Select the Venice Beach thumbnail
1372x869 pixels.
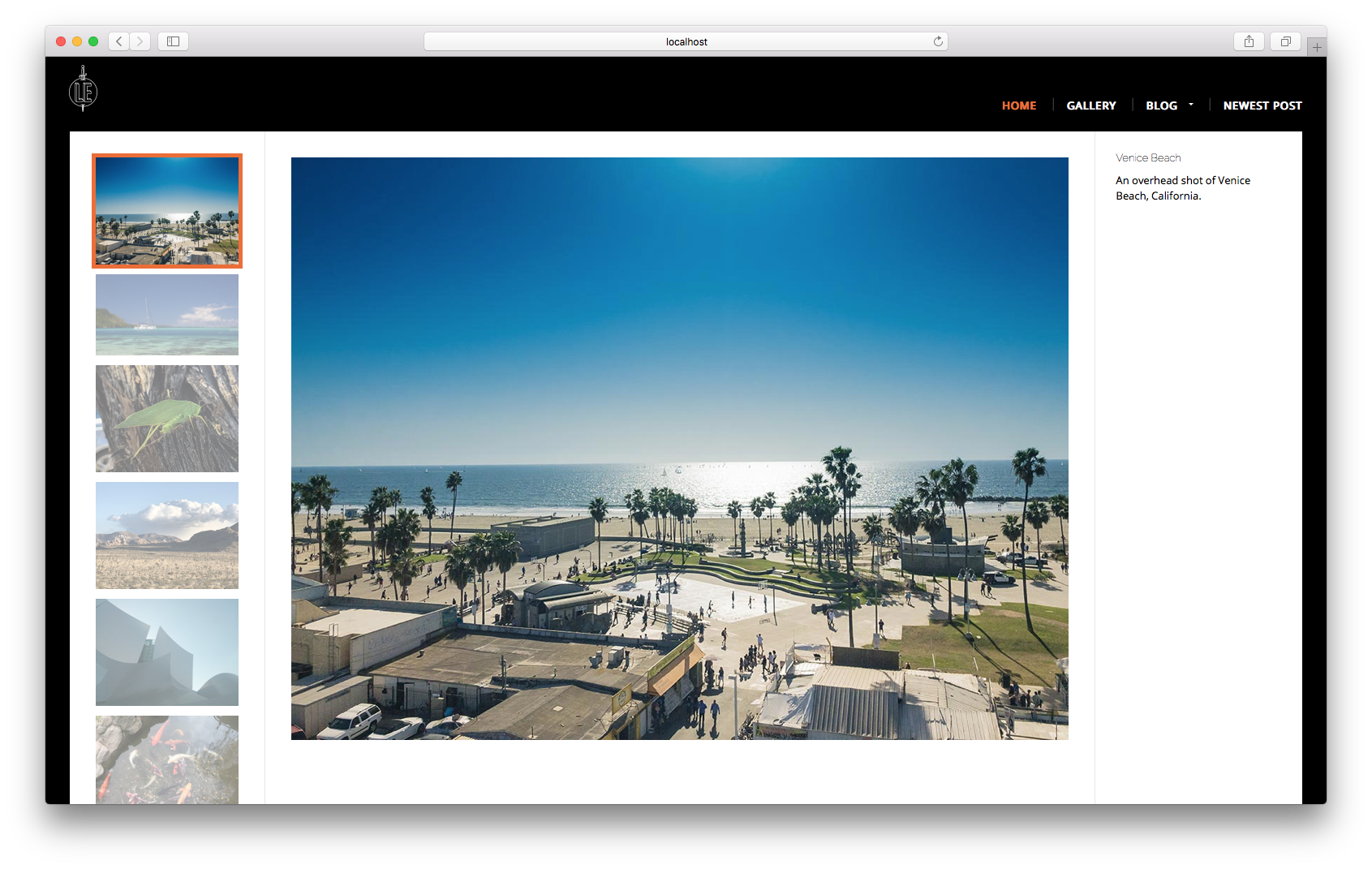tap(167, 211)
